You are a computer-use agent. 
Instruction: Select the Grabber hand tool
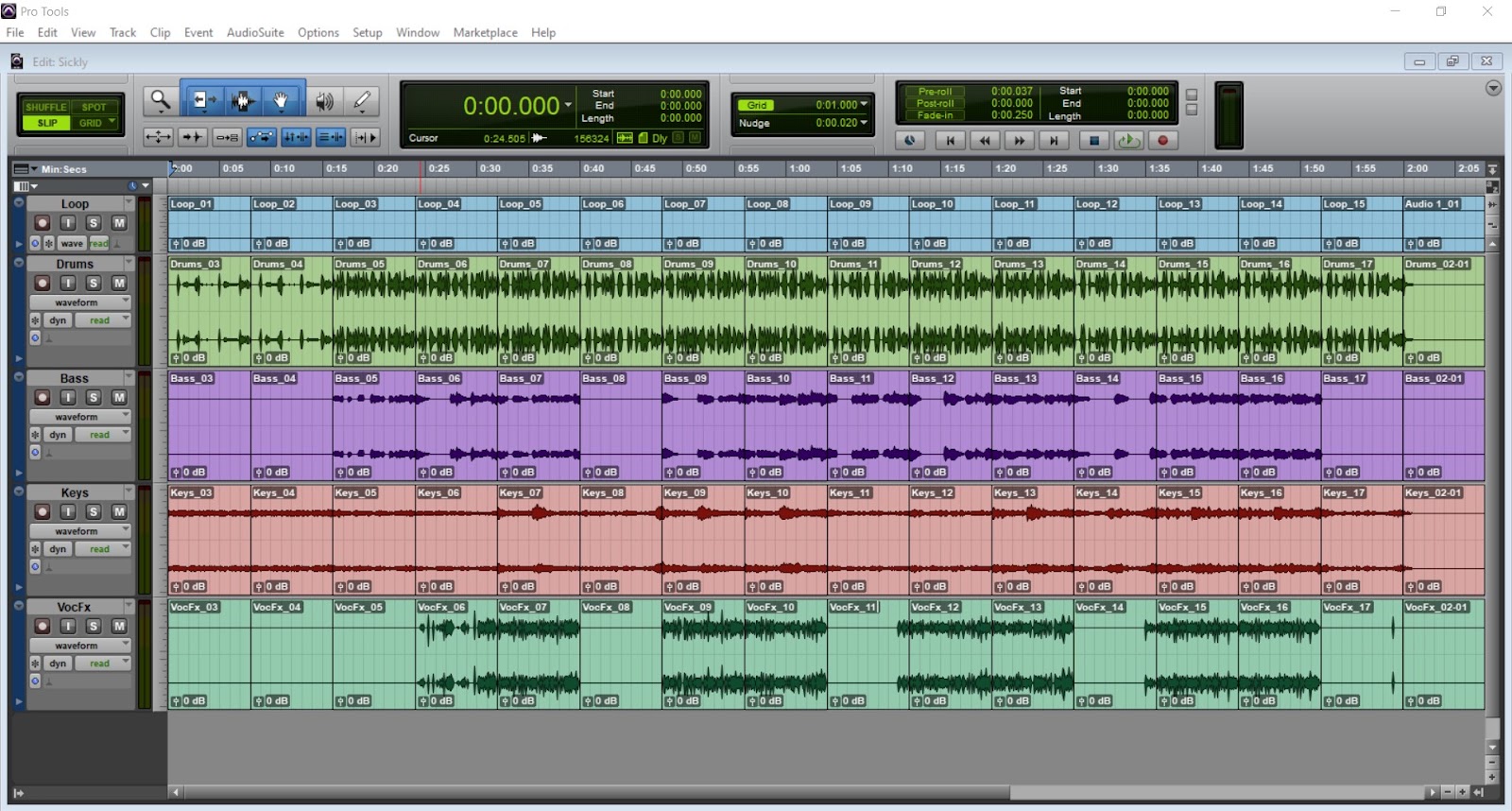tap(281, 100)
